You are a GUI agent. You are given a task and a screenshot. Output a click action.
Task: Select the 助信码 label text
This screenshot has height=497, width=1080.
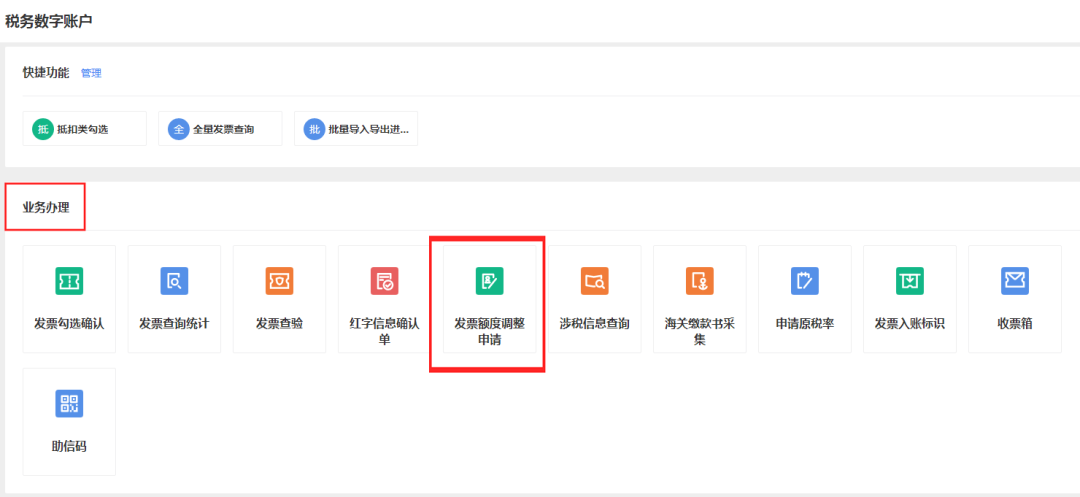[x=69, y=446]
